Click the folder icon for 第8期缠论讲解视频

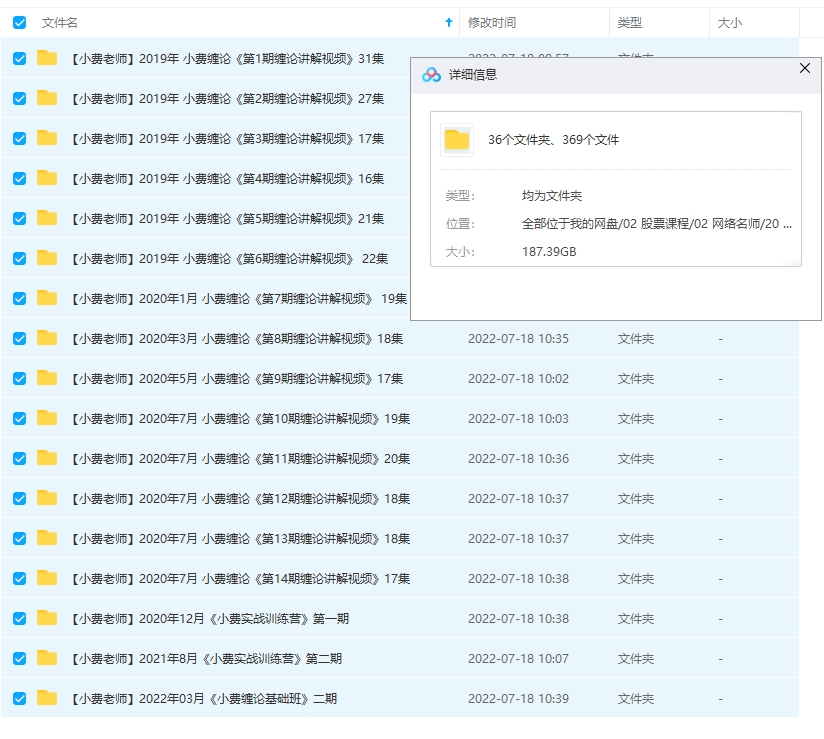click(x=46, y=338)
